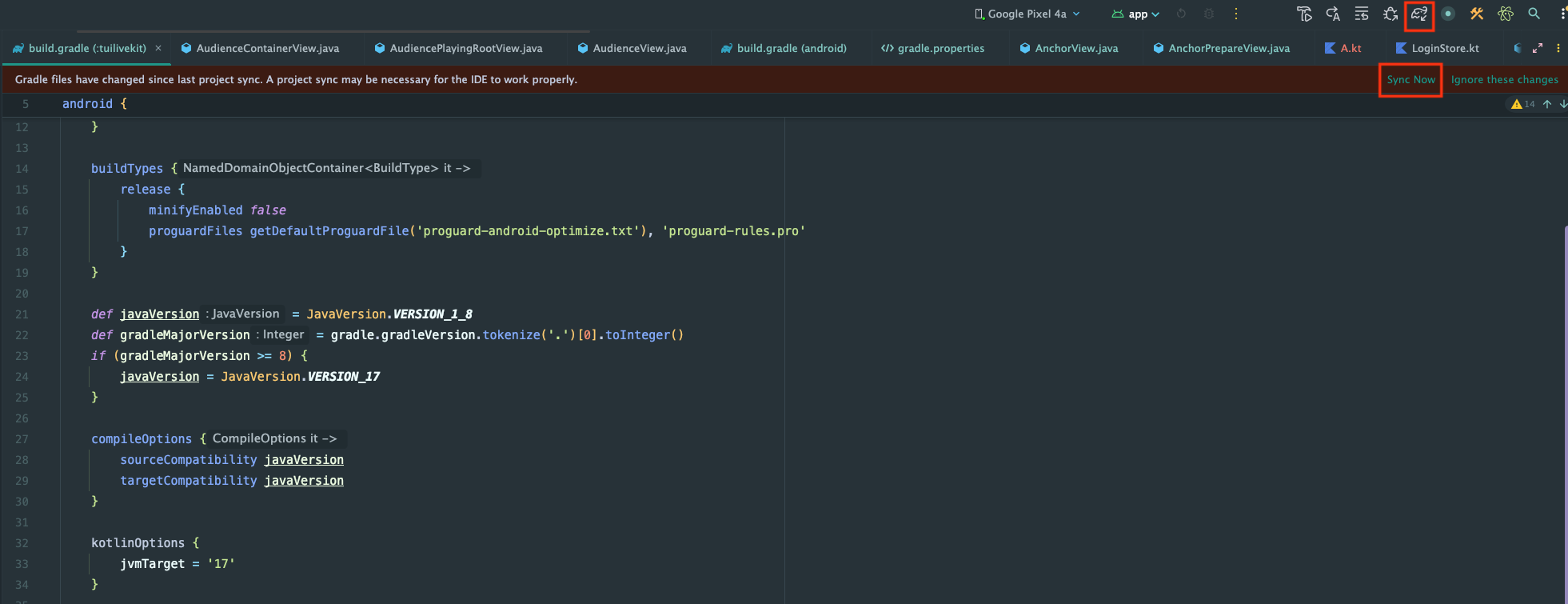Click the Apply Code Changes icon
The height and width of the screenshot is (604, 1568).
1333,14
